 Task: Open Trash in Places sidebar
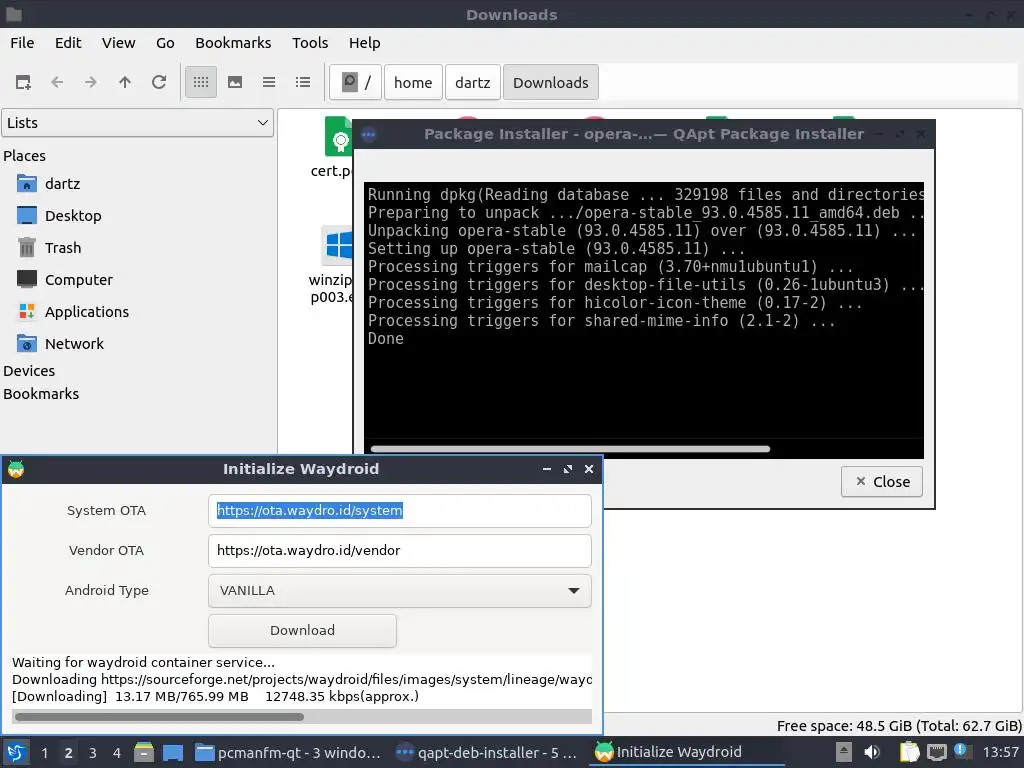click(x=63, y=248)
